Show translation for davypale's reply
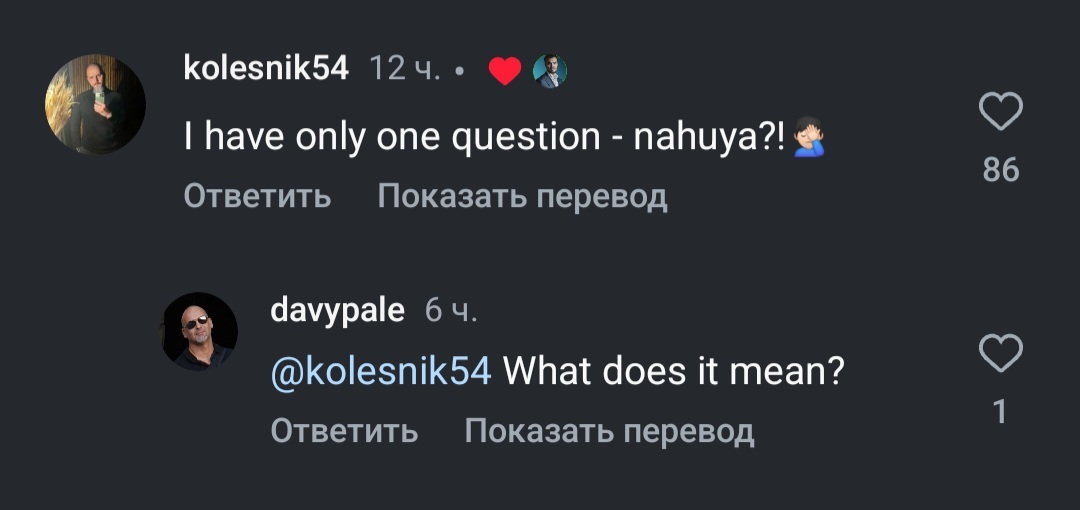This screenshot has width=1080, height=510. (609, 431)
